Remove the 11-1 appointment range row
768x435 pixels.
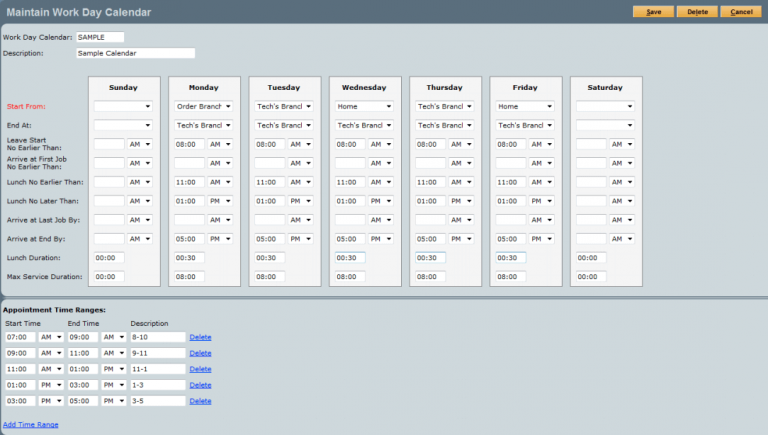pos(200,369)
